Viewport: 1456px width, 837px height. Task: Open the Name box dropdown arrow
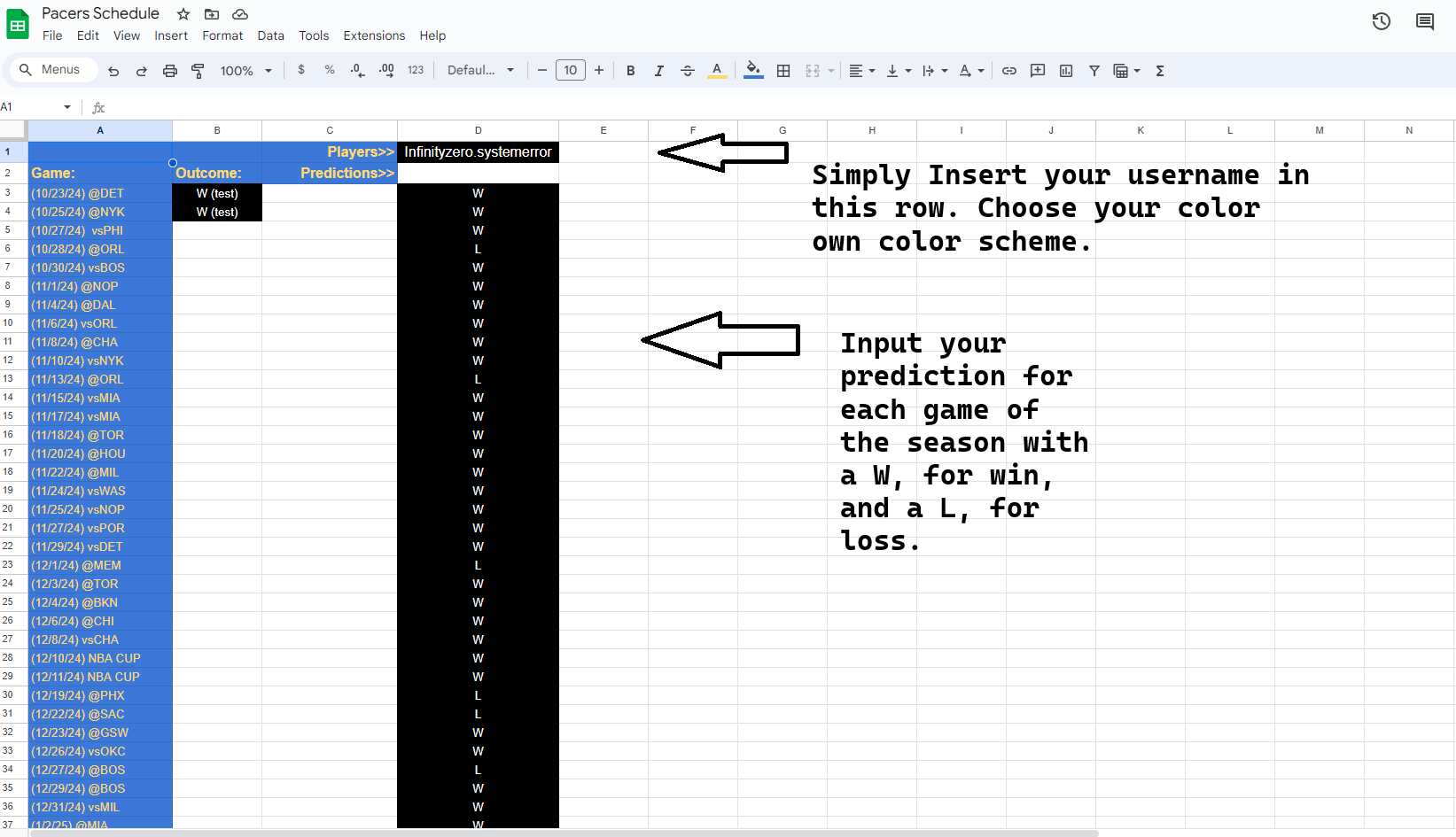point(67,107)
